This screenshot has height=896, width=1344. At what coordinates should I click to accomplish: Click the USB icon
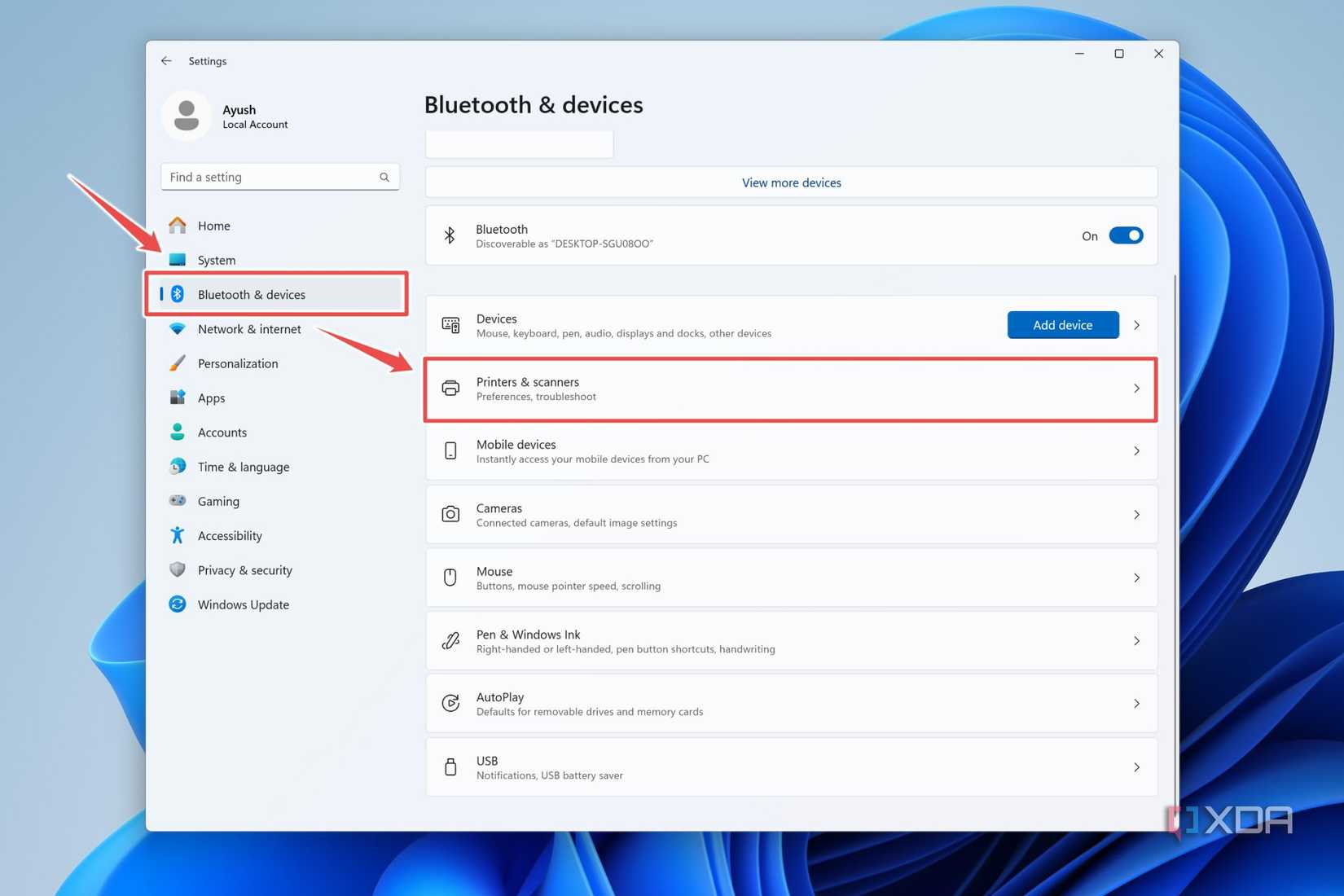pos(450,766)
